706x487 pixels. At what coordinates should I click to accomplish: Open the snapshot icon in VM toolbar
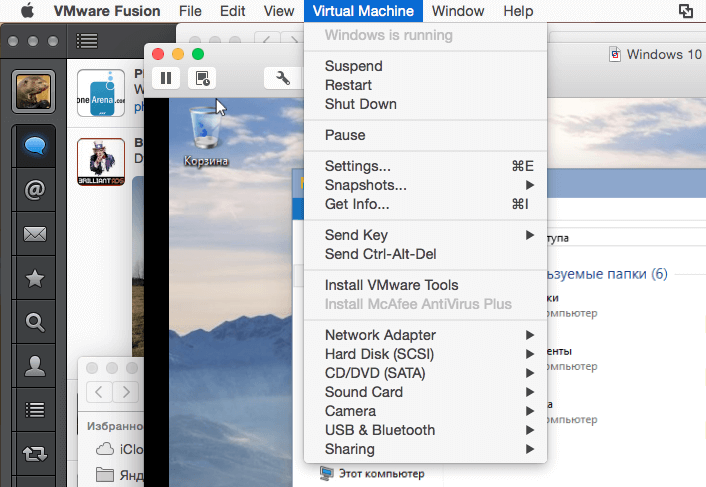coord(202,78)
